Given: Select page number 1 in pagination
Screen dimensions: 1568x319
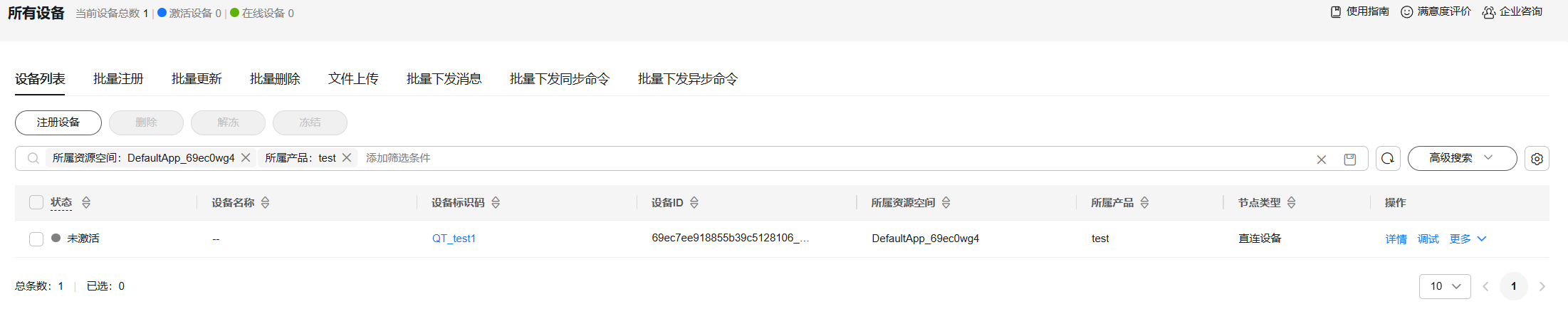Looking at the screenshot, I should [1514, 286].
